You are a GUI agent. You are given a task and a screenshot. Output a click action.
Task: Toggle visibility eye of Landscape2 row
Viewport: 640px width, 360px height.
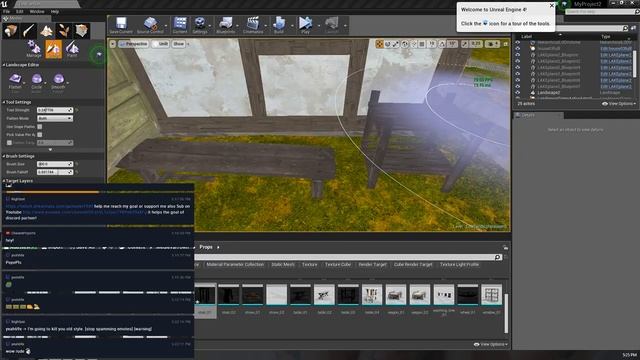point(518,93)
